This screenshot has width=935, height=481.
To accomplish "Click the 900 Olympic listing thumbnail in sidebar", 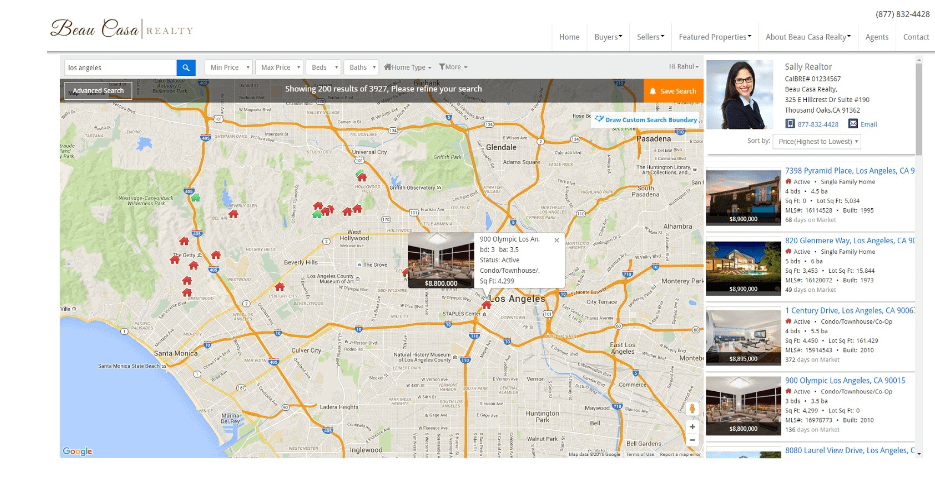I will tap(743, 407).
